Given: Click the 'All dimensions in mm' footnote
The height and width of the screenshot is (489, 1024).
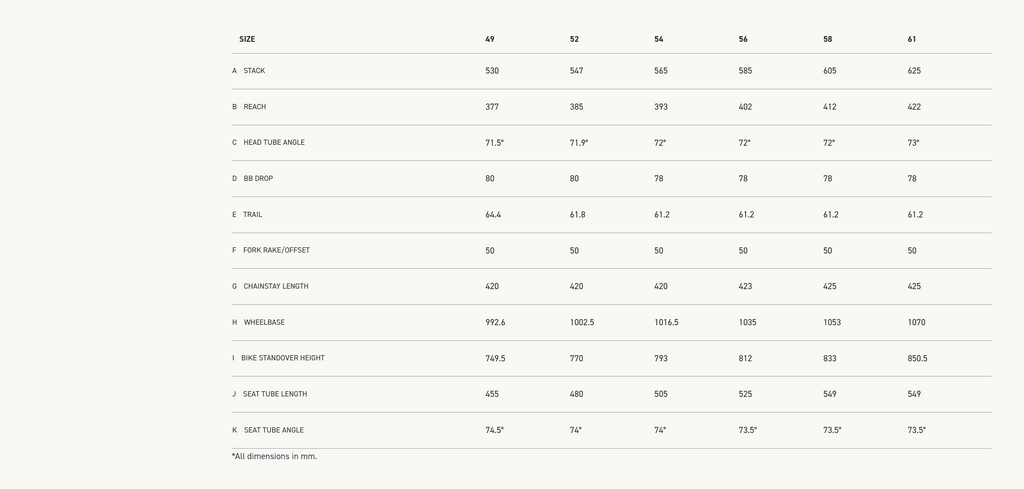Looking at the screenshot, I should tap(274, 456).
